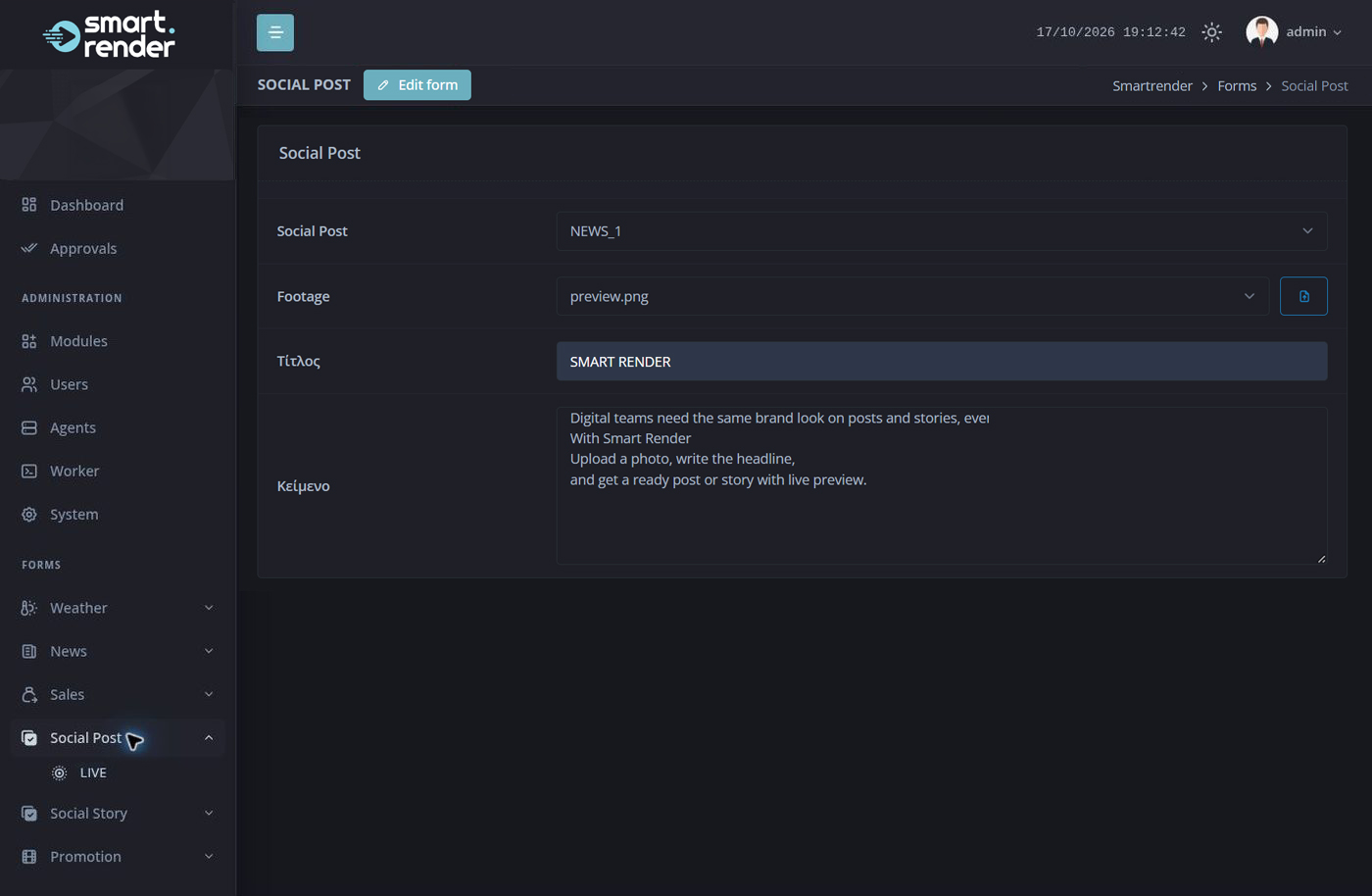
Task: Open the Dashboard menu item
Action: coord(118,205)
